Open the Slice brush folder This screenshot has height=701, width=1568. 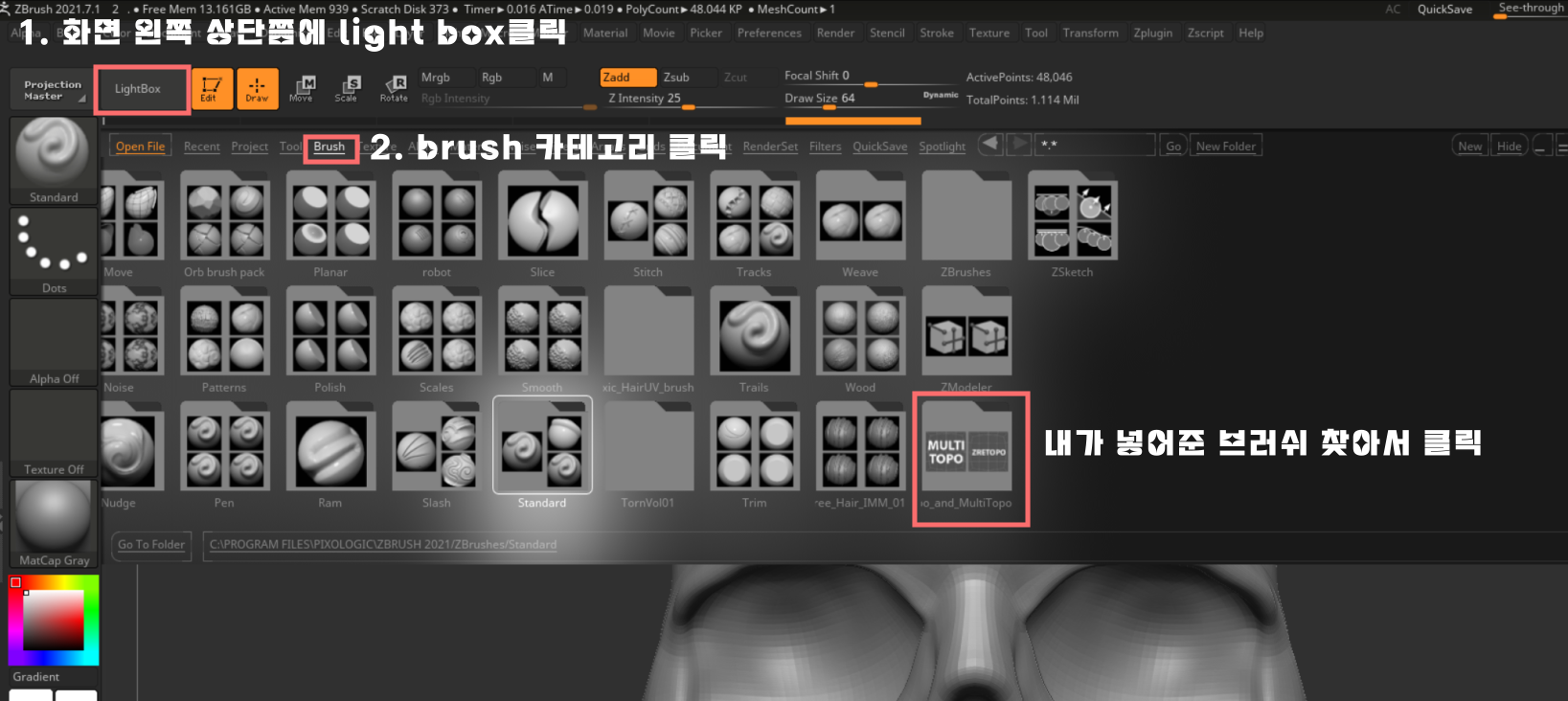tap(542, 225)
